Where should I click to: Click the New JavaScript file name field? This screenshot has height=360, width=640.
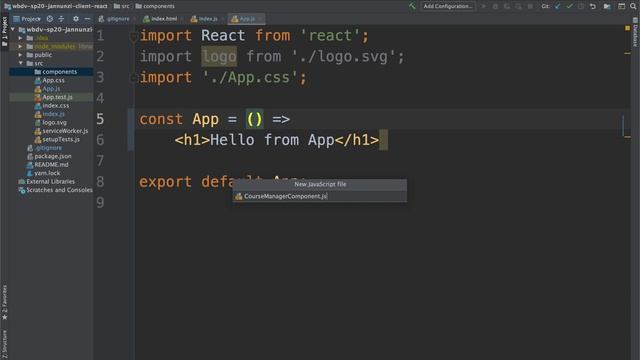(320, 196)
